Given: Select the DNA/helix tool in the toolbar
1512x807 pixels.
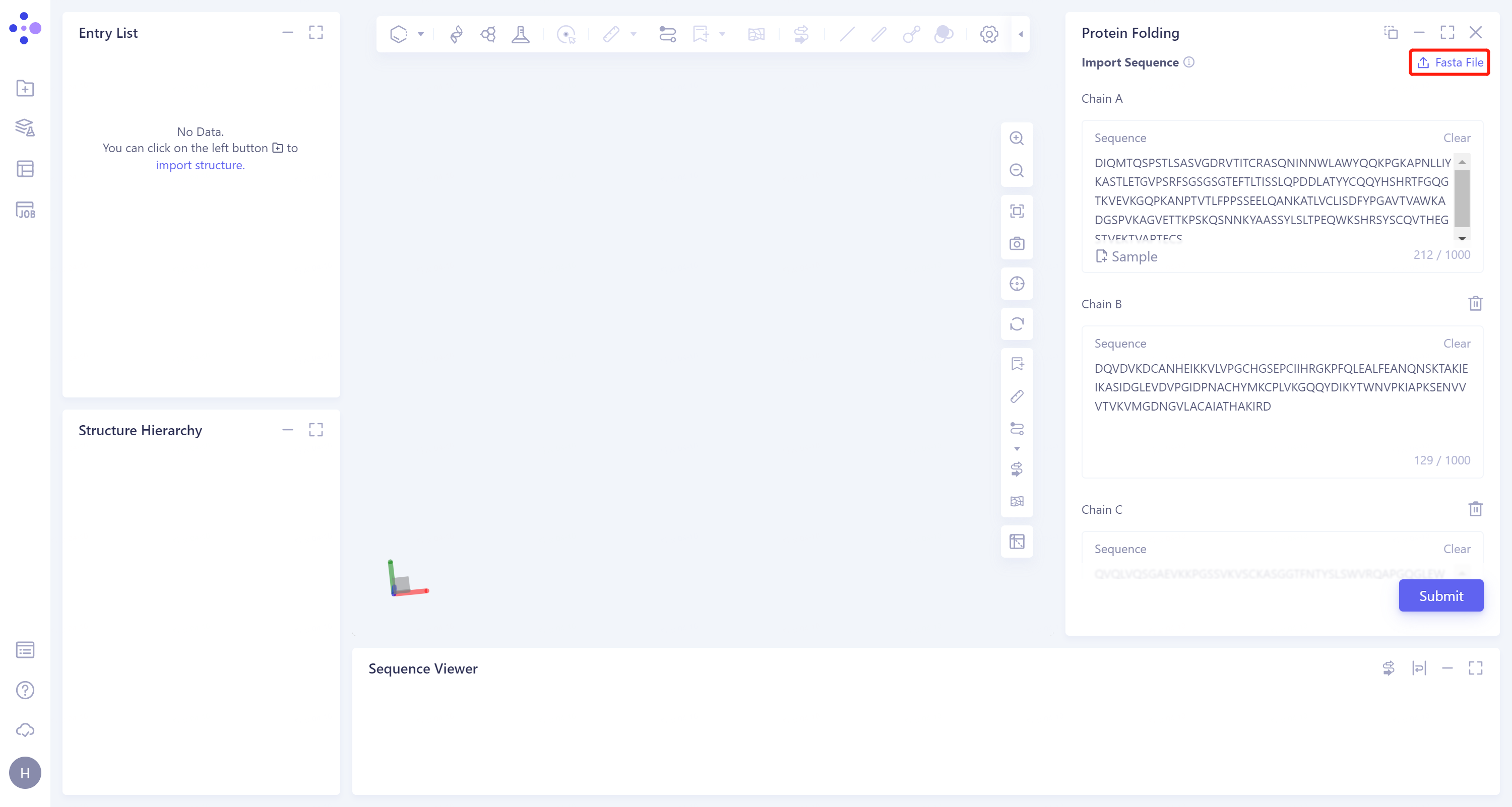Looking at the screenshot, I should (x=456, y=34).
